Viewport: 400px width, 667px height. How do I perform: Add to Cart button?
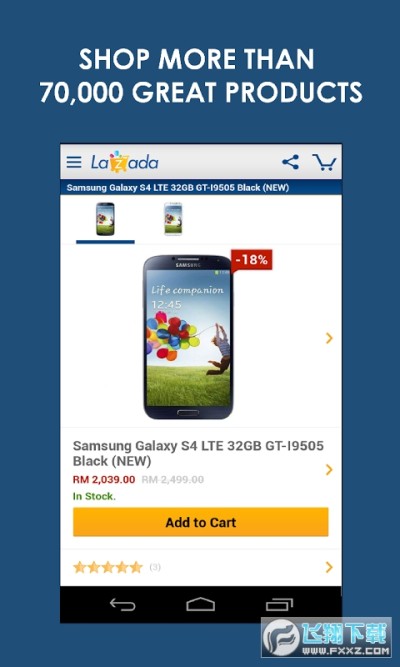(x=200, y=522)
